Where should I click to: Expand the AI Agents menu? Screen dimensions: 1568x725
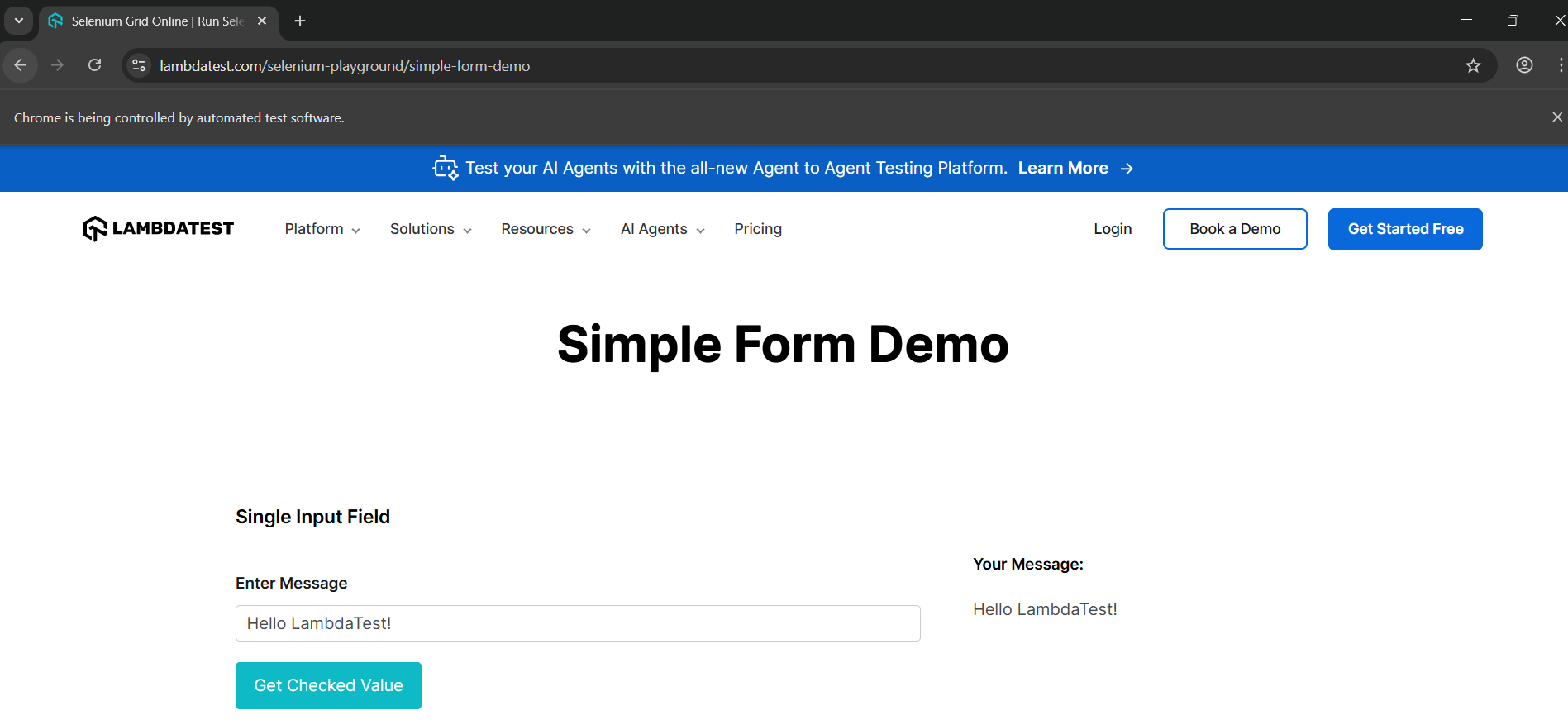coord(663,229)
